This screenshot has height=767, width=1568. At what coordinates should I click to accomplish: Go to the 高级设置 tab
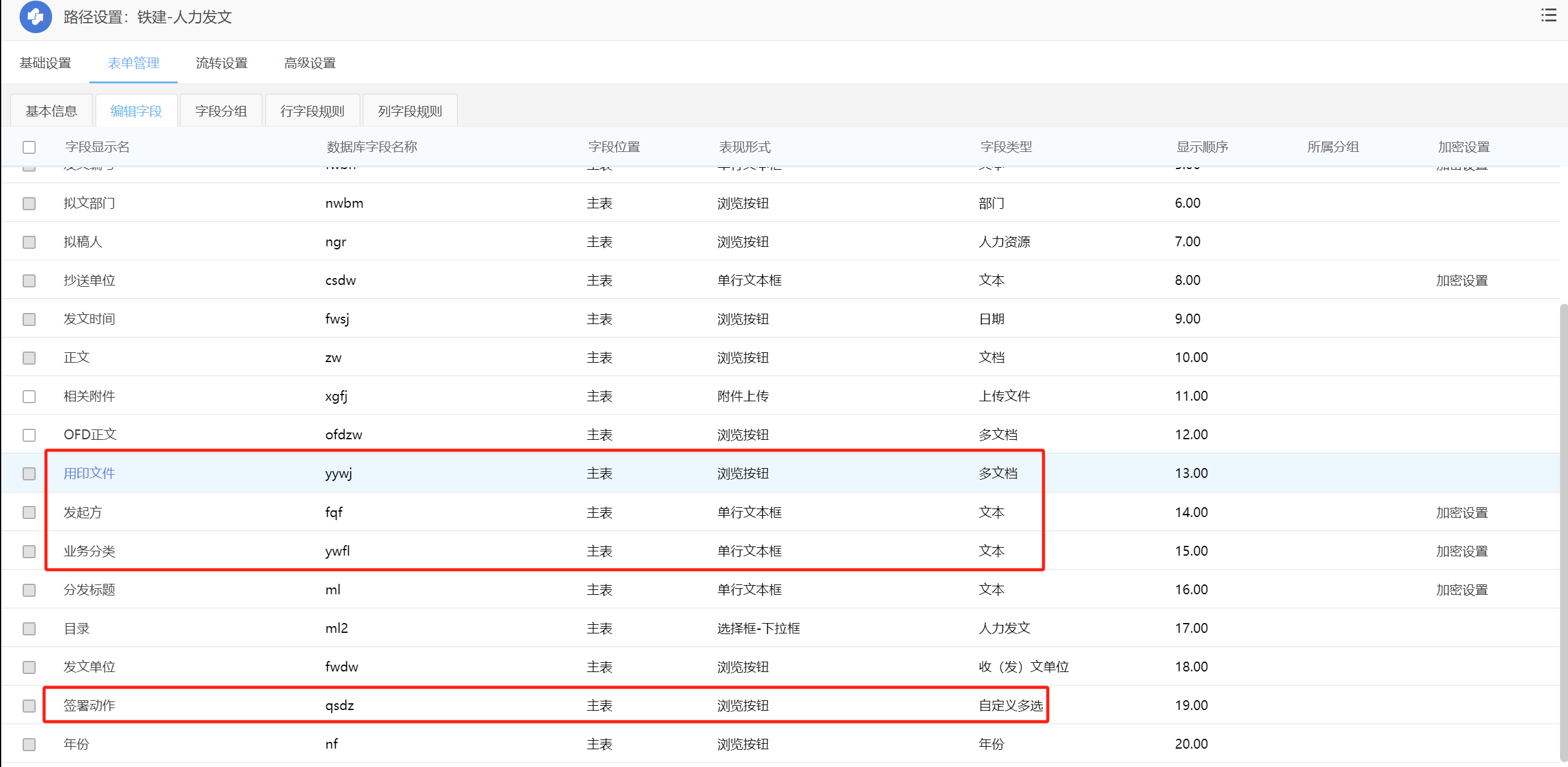click(309, 63)
